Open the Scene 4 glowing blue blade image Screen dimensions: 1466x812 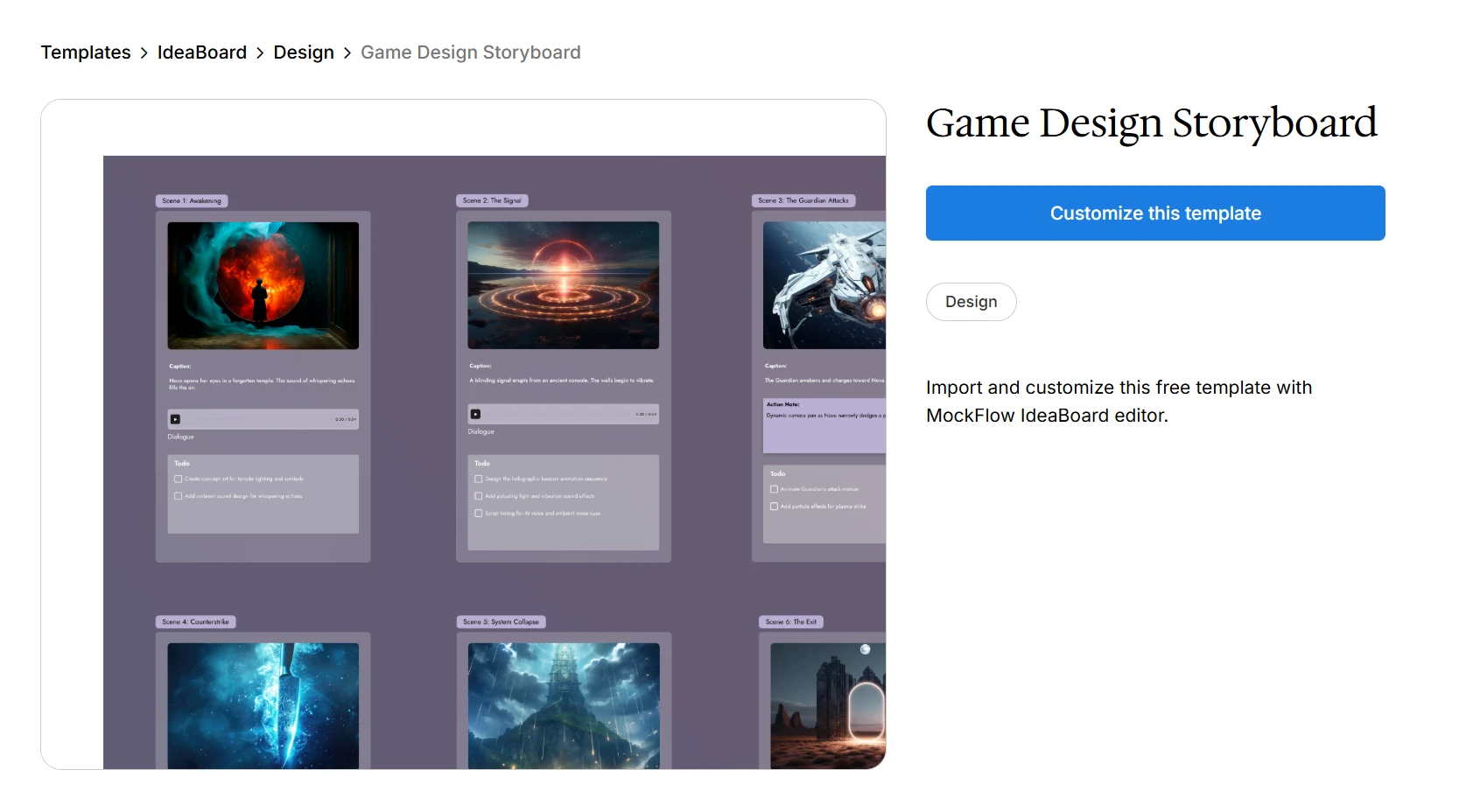(x=263, y=706)
